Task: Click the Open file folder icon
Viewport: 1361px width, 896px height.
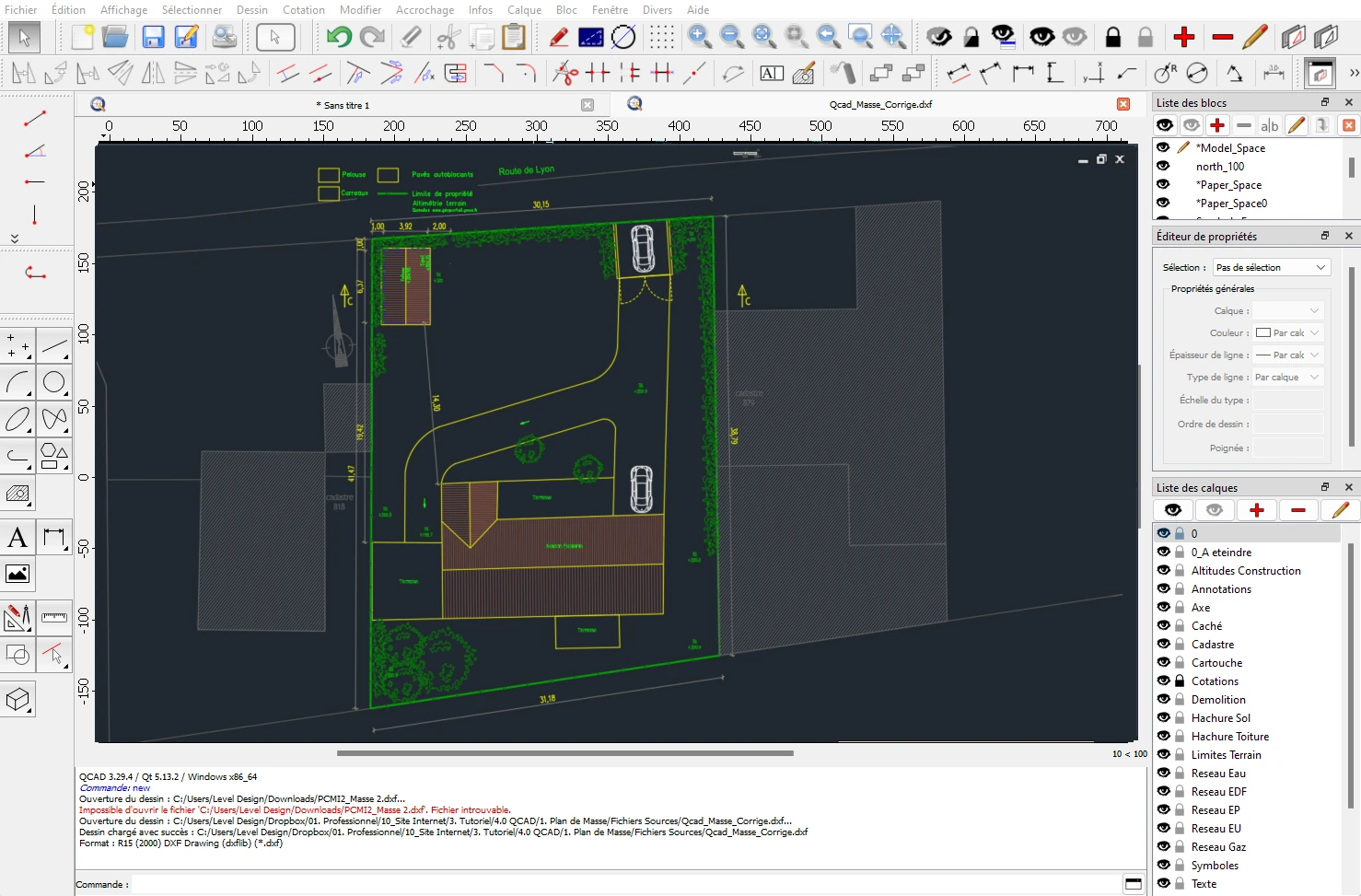Action: coord(115,37)
